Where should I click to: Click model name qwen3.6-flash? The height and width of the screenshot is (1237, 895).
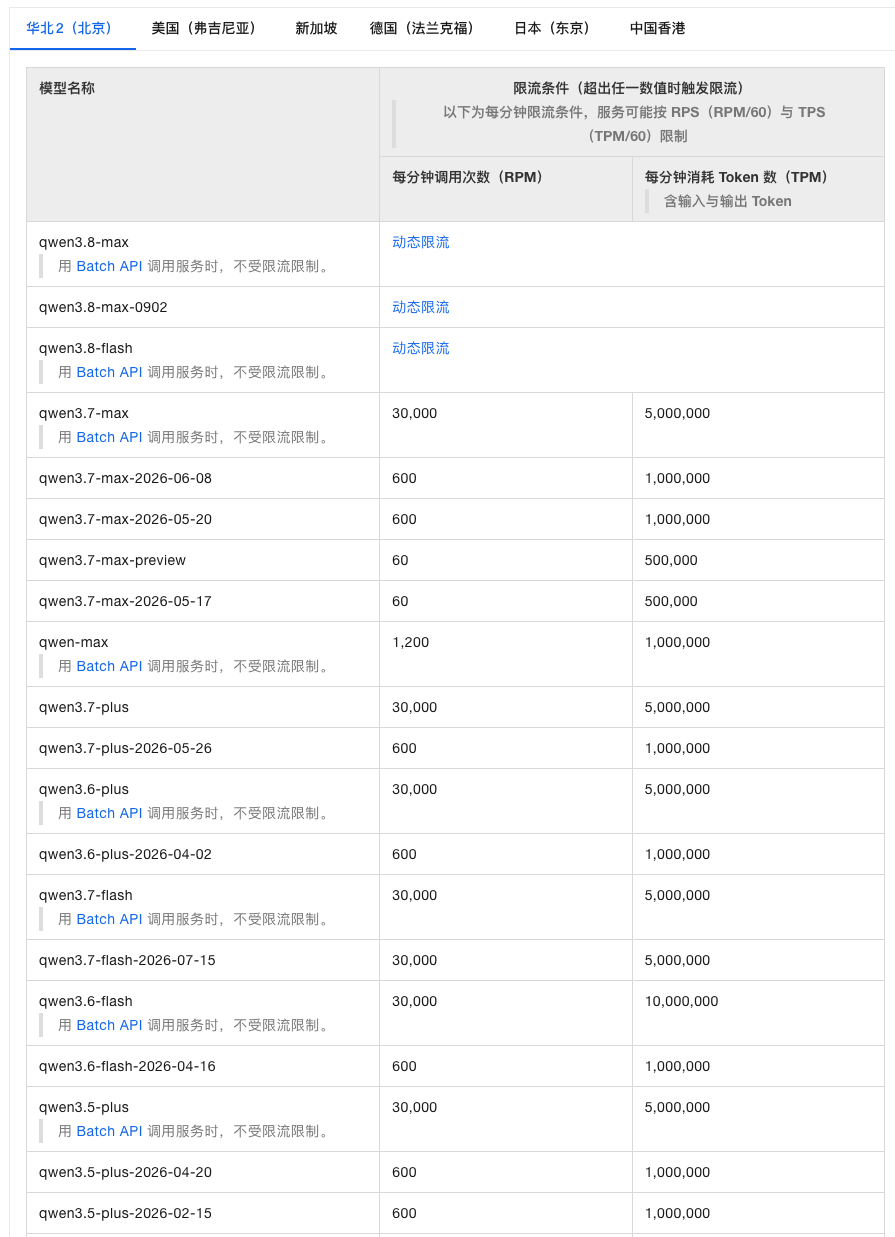click(x=86, y=1001)
